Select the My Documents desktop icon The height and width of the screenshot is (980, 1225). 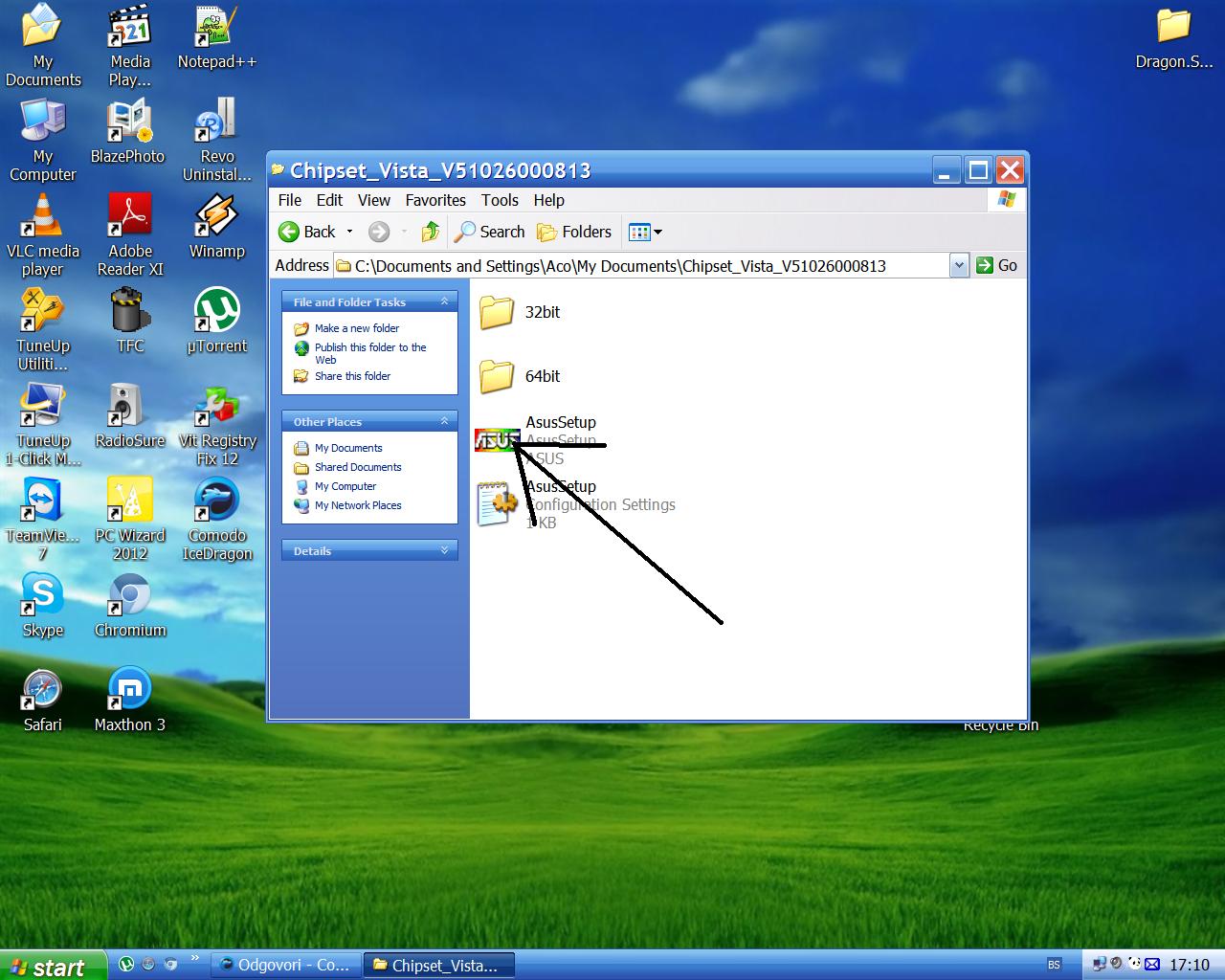tap(43, 46)
